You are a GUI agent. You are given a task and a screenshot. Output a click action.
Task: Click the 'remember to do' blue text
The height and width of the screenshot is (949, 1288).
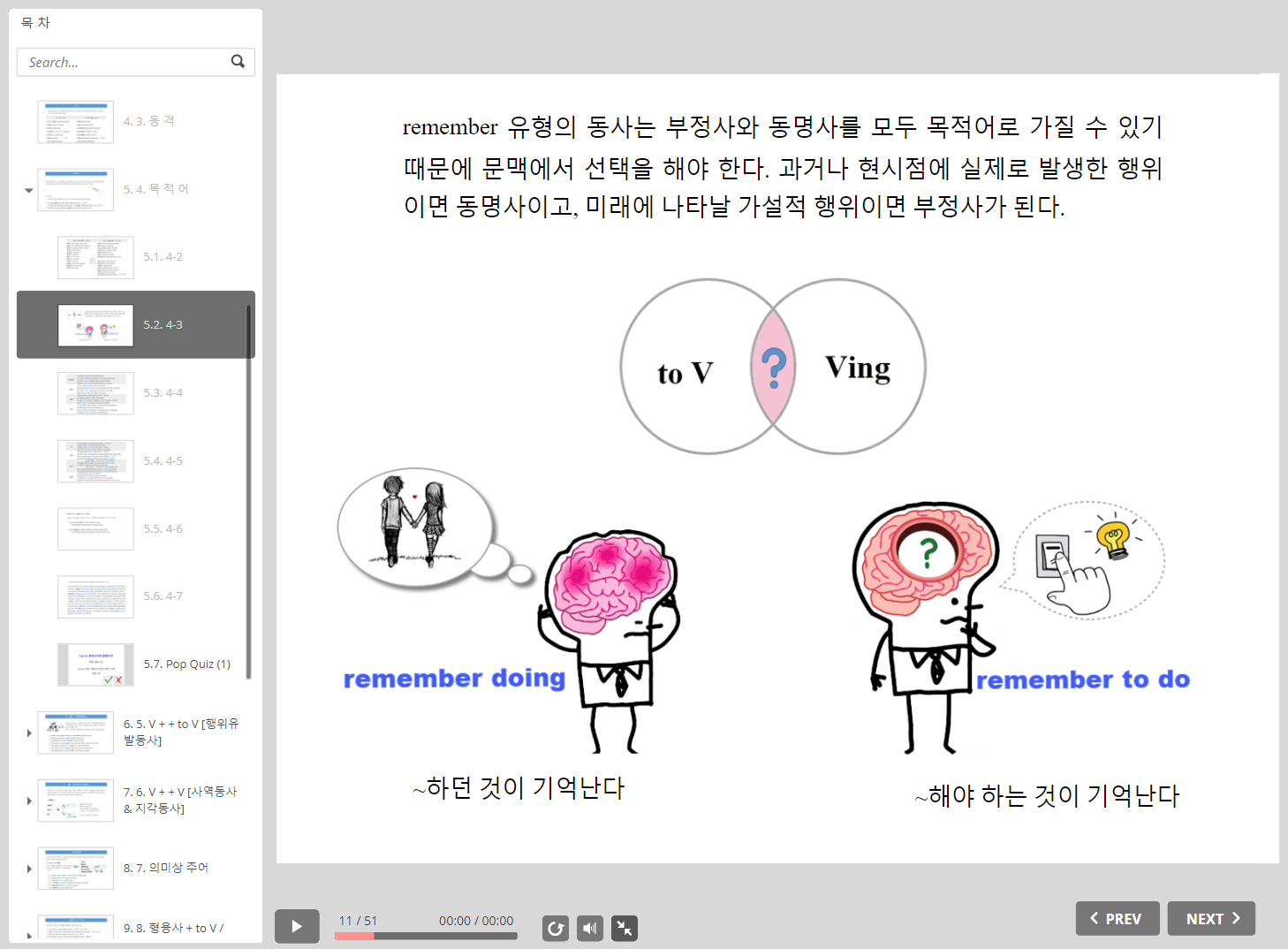1083,679
